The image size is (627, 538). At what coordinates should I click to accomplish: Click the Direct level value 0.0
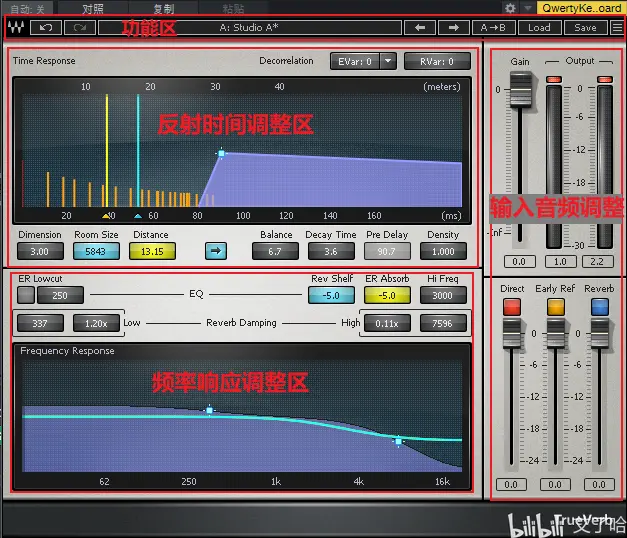point(511,484)
